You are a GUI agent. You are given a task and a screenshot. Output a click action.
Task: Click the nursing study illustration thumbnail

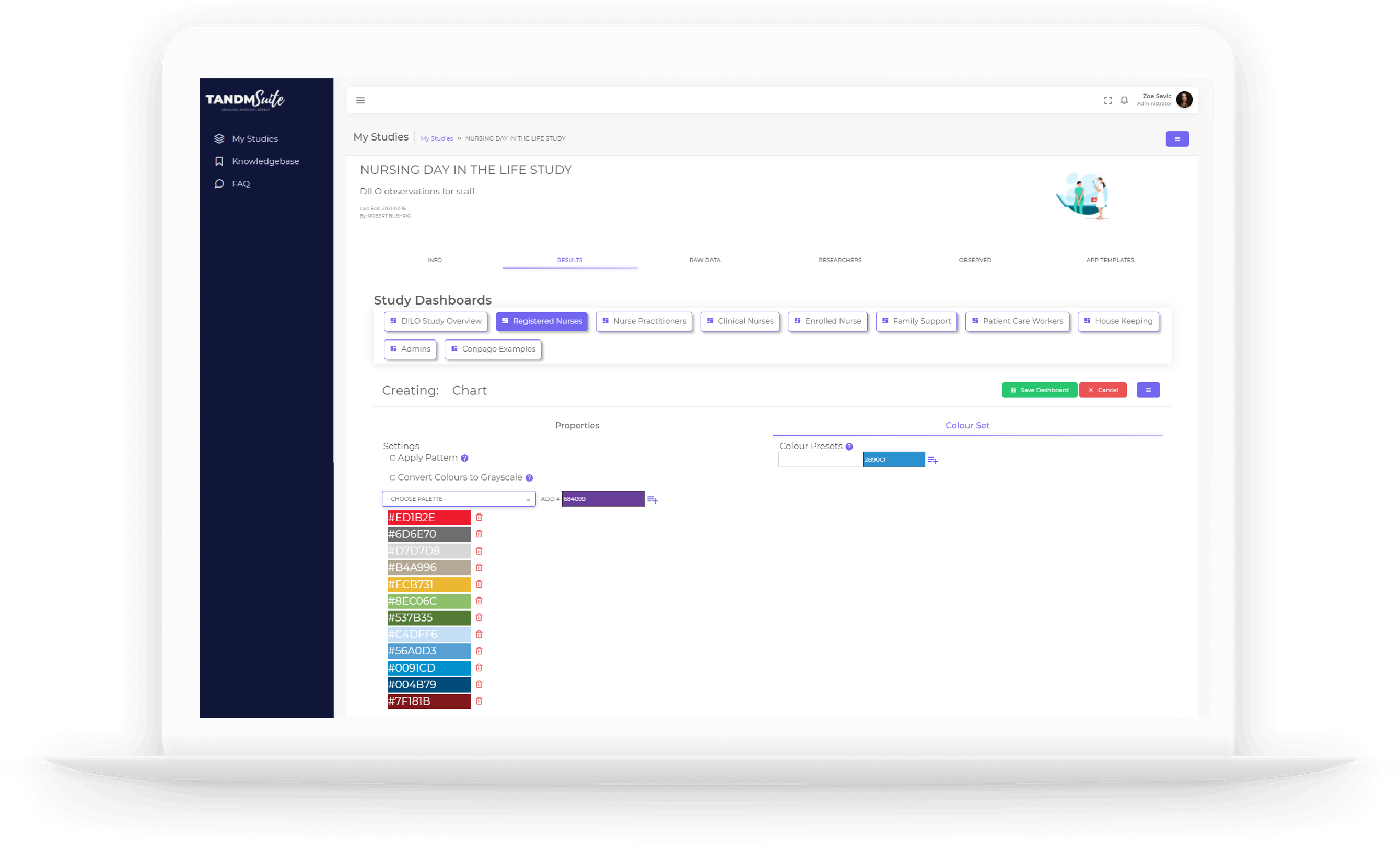[x=1082, y=196]
